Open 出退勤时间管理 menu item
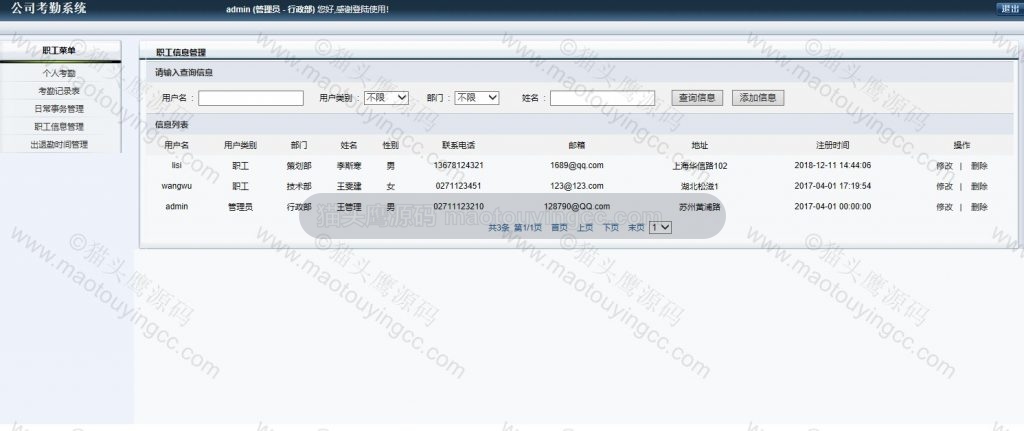The height and width of the screenshot is (431, 1024). pos(59,144)
